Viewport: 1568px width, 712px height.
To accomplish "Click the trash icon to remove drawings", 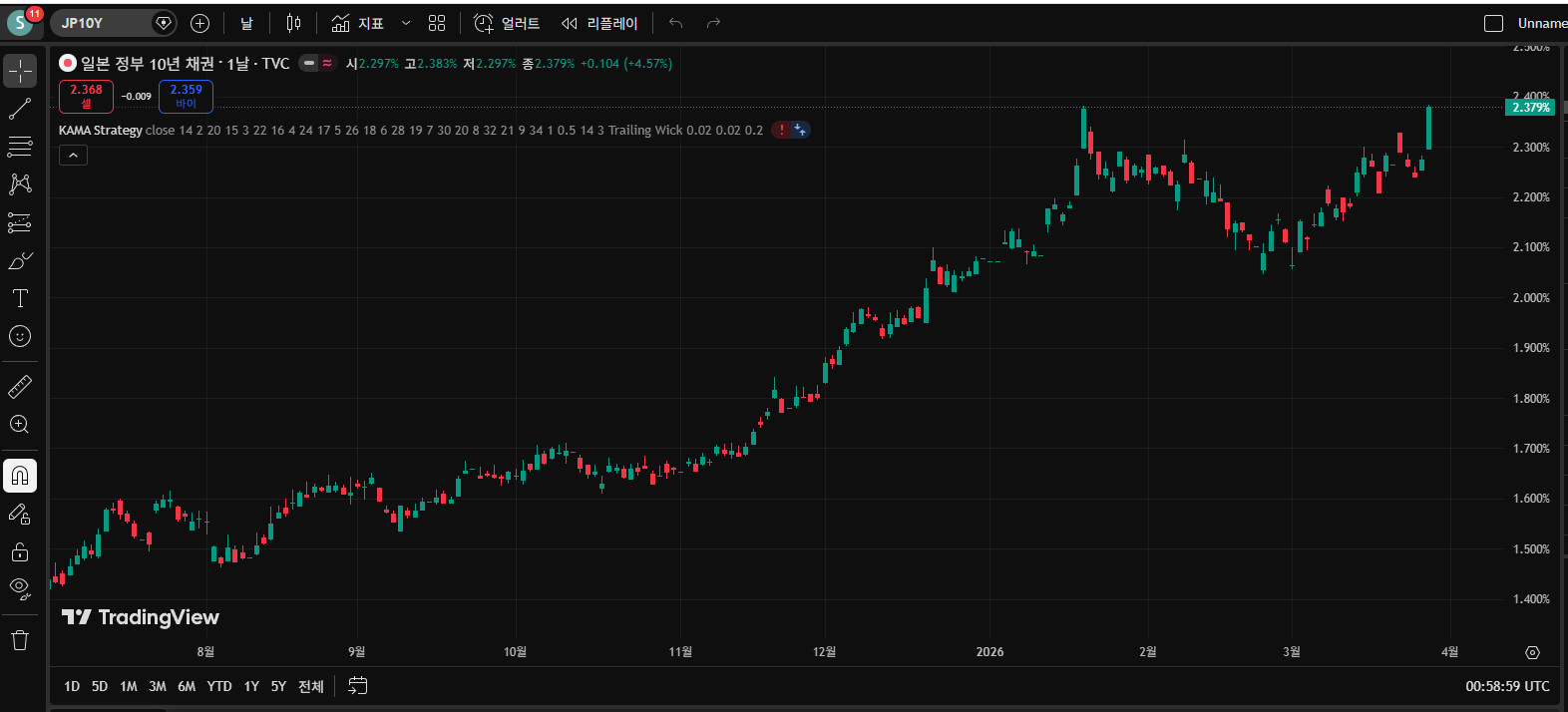I will click(20, 640).
